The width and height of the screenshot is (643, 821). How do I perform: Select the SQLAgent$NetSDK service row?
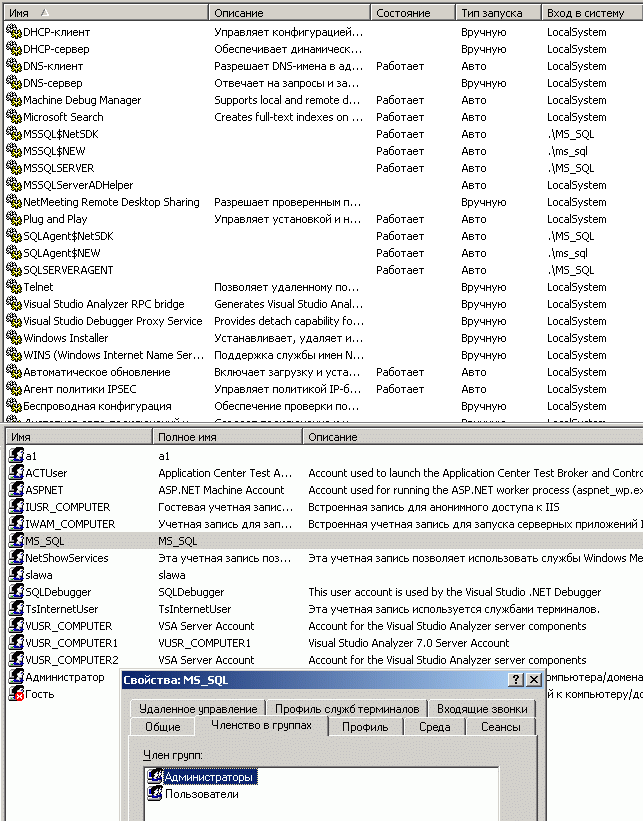[x=323, y=236]
